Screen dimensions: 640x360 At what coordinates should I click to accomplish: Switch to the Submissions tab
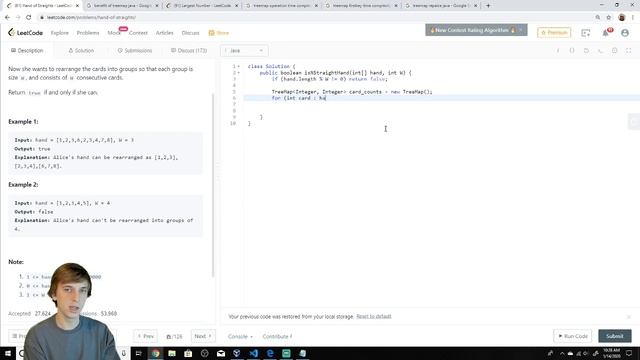click(135, 51)
